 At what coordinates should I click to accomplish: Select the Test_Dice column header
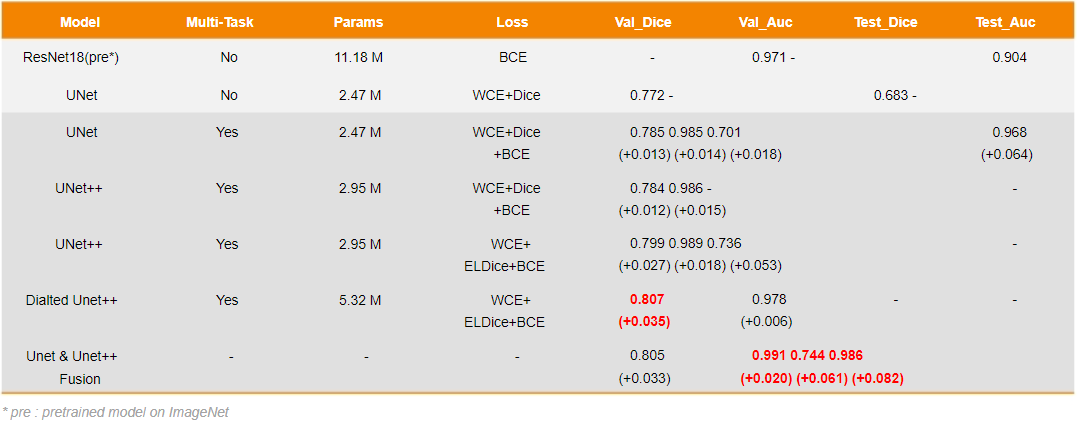[x=886, y=22]
